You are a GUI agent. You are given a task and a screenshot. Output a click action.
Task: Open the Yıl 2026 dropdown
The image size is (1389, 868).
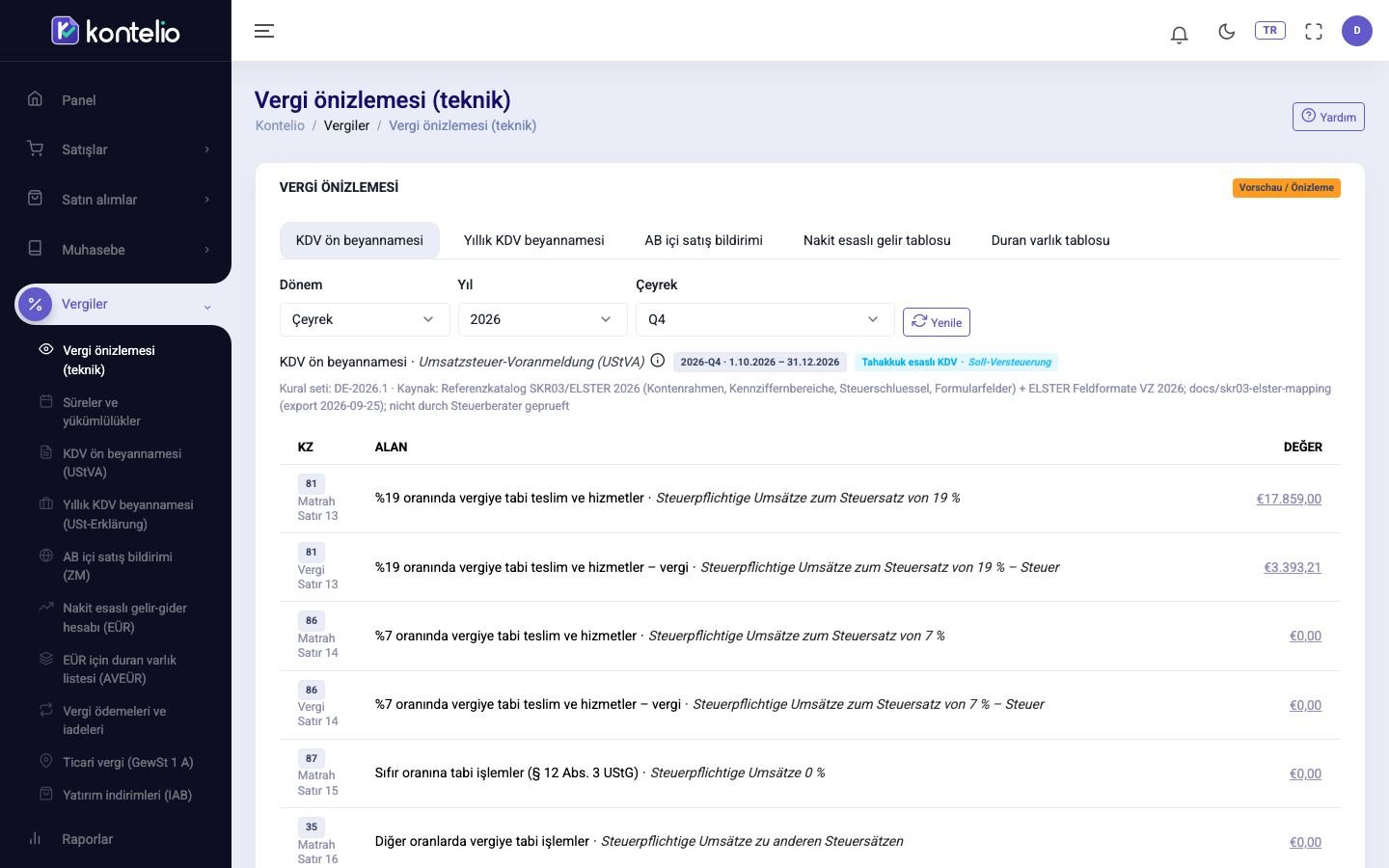coord(543,319)
